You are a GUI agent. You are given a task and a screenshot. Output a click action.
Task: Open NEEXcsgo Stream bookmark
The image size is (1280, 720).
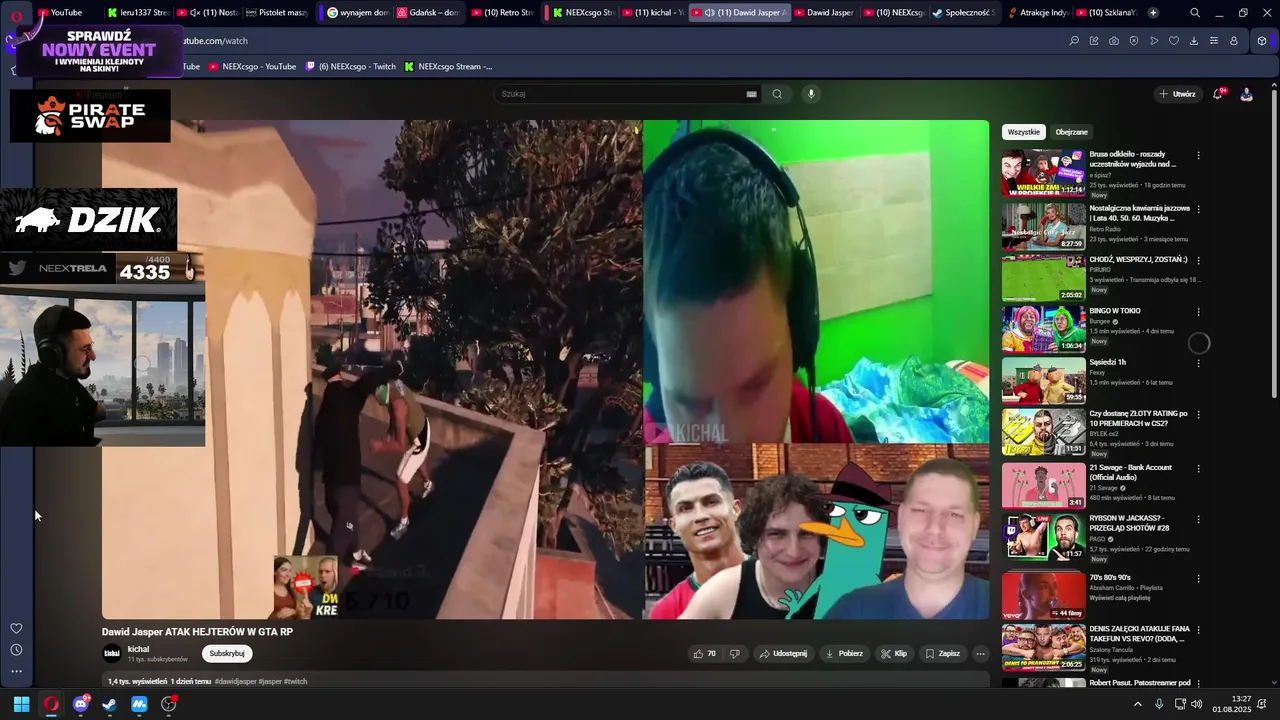(448, 67)
